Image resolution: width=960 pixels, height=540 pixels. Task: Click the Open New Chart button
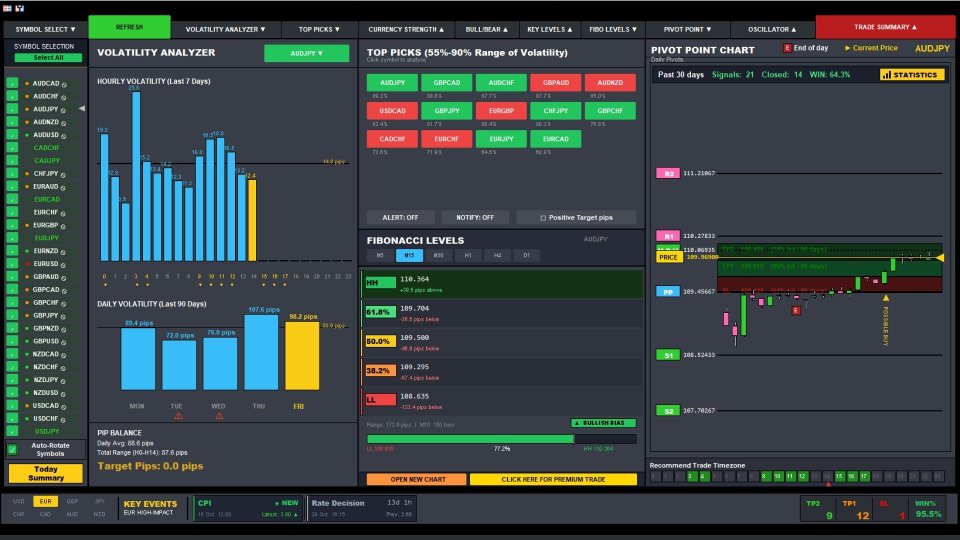[x=418, y=479]
